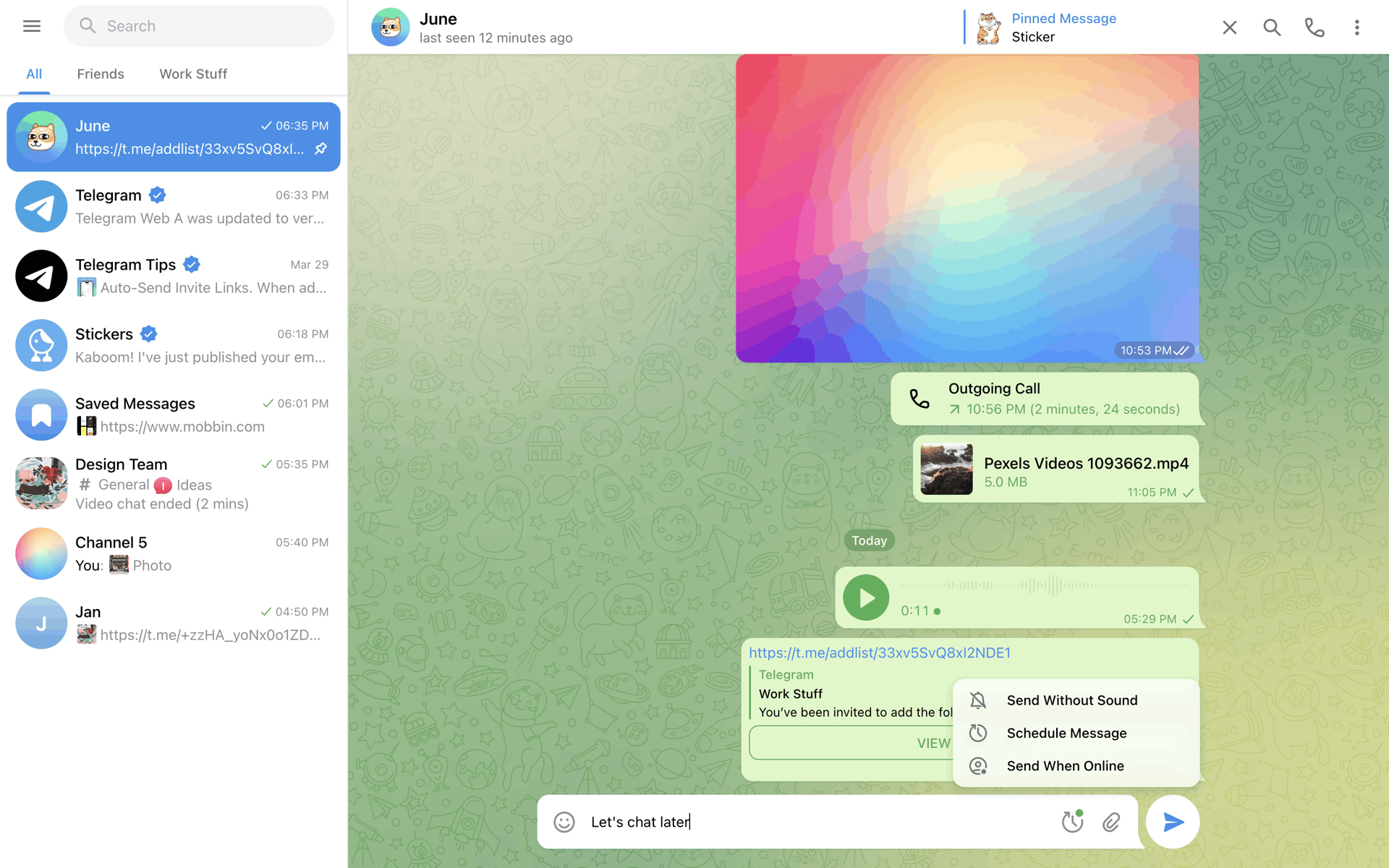
Task: Open the Telegram official chat
Action: click(x=174, y=206)
